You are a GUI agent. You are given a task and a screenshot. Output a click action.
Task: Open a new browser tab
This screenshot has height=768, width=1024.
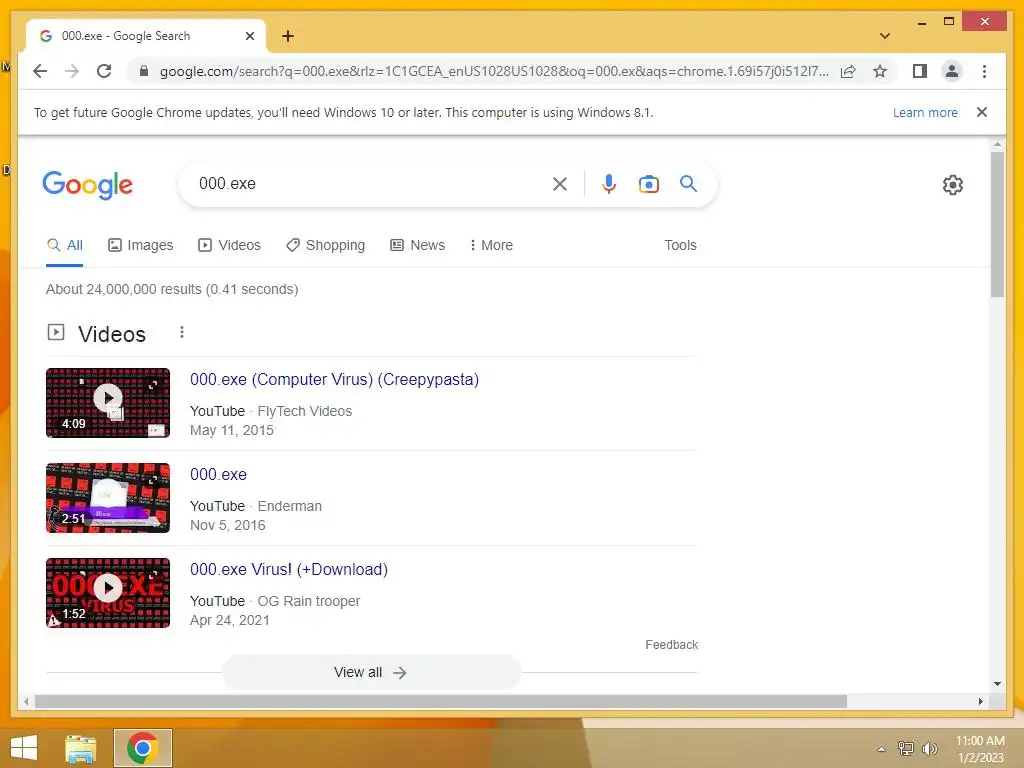(288, 36)
